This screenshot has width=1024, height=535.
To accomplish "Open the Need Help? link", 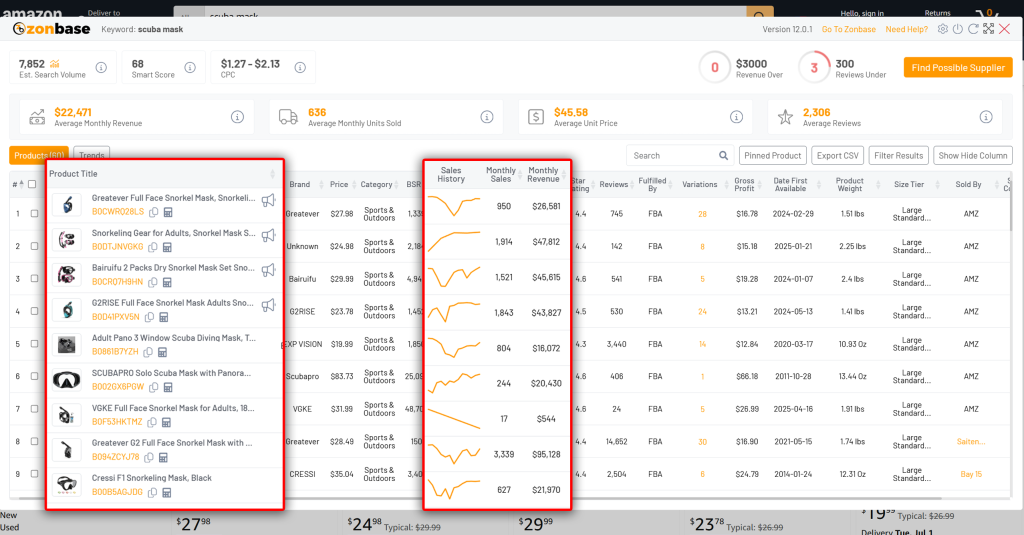I will tap(906, 29).
